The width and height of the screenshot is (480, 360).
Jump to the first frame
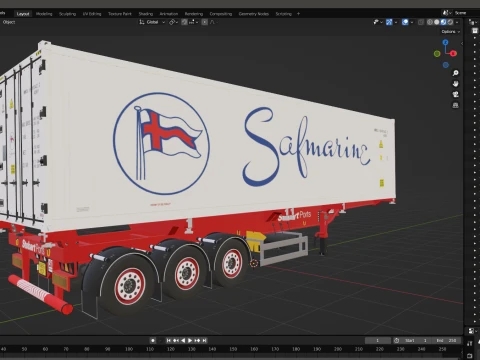click(x=169, y=340)
